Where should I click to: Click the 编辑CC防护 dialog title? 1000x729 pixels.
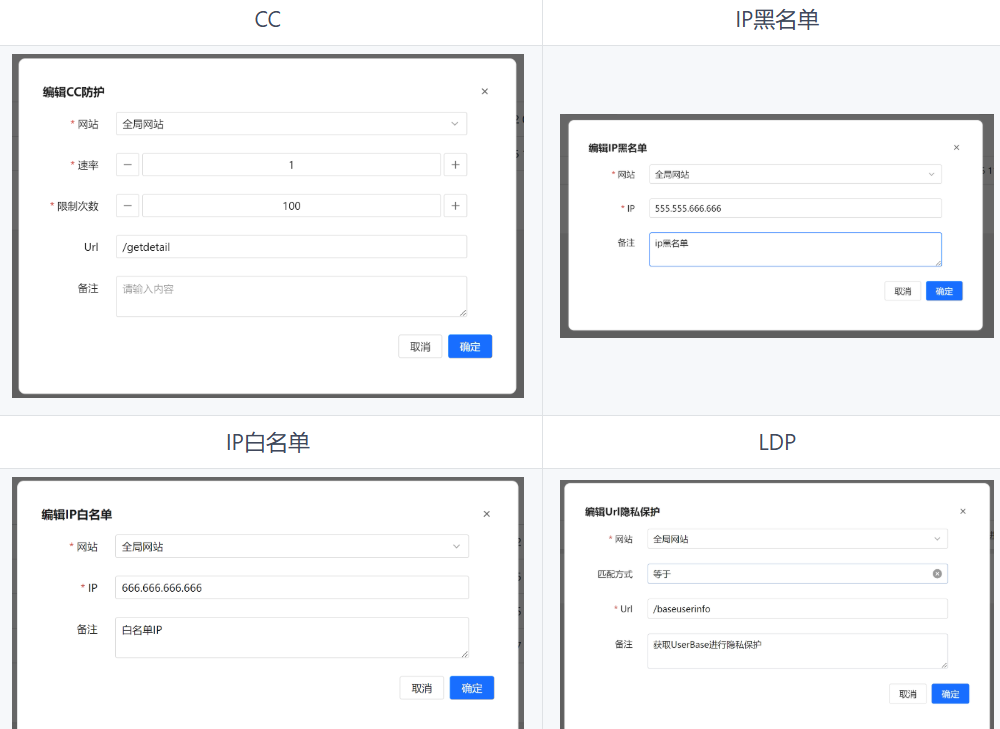[x=73, y=92]
